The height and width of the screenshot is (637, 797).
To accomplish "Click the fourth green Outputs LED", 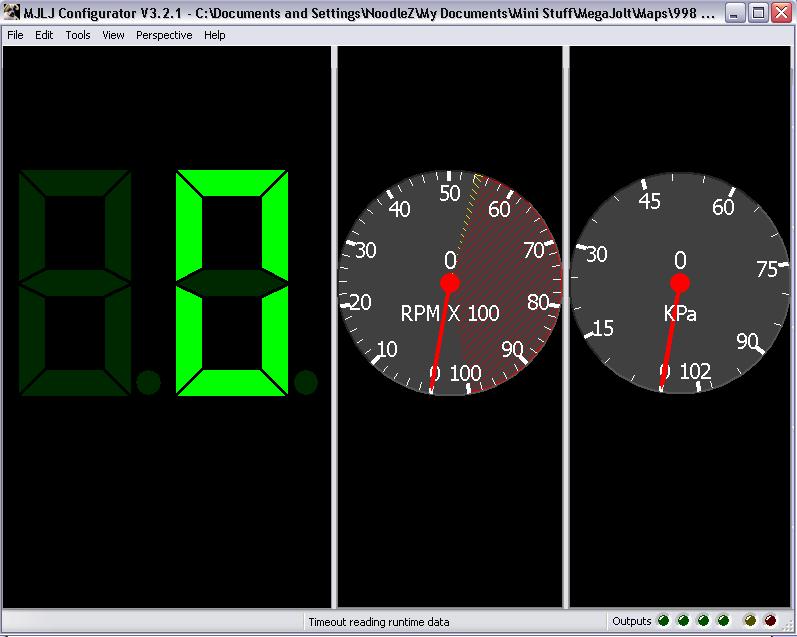I will (x=723, y=620).
